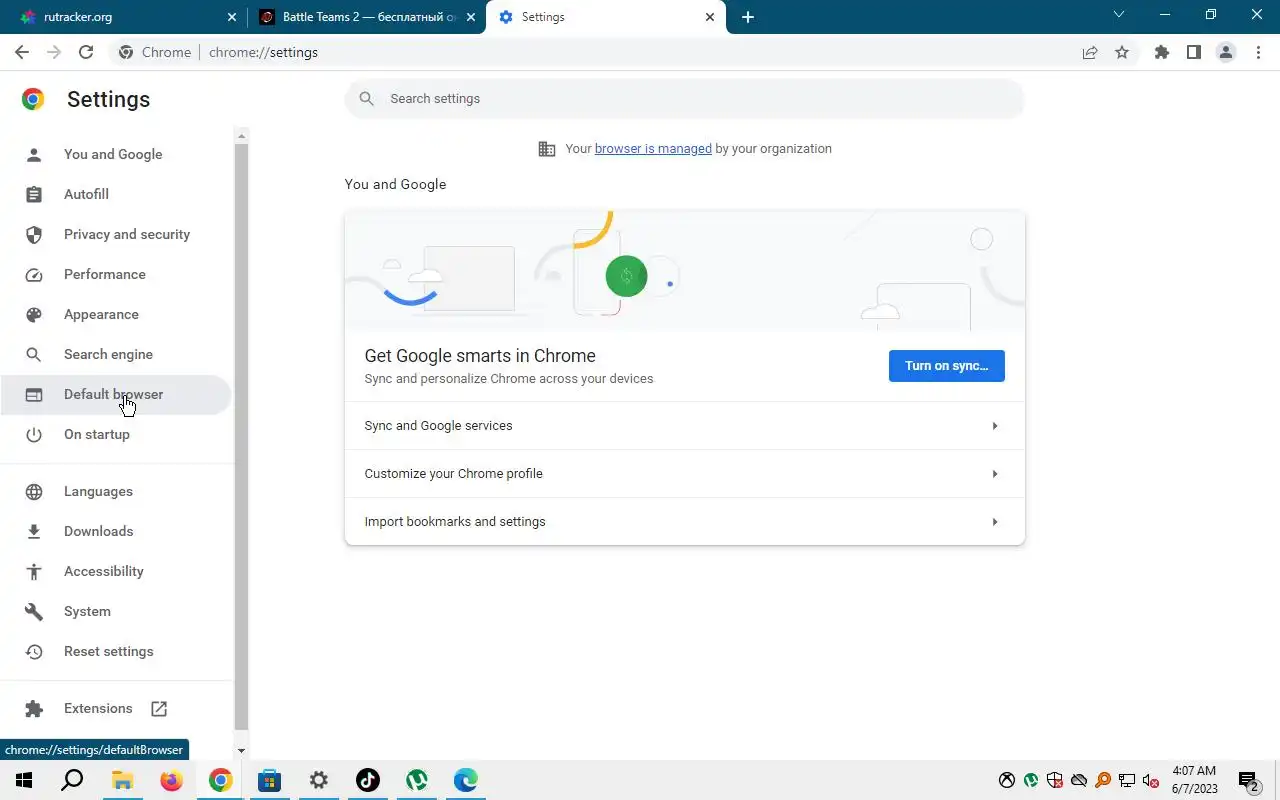Expand Customize your Chrome profile arrow
Screen dimensions: 1280x800
point(994,474)
